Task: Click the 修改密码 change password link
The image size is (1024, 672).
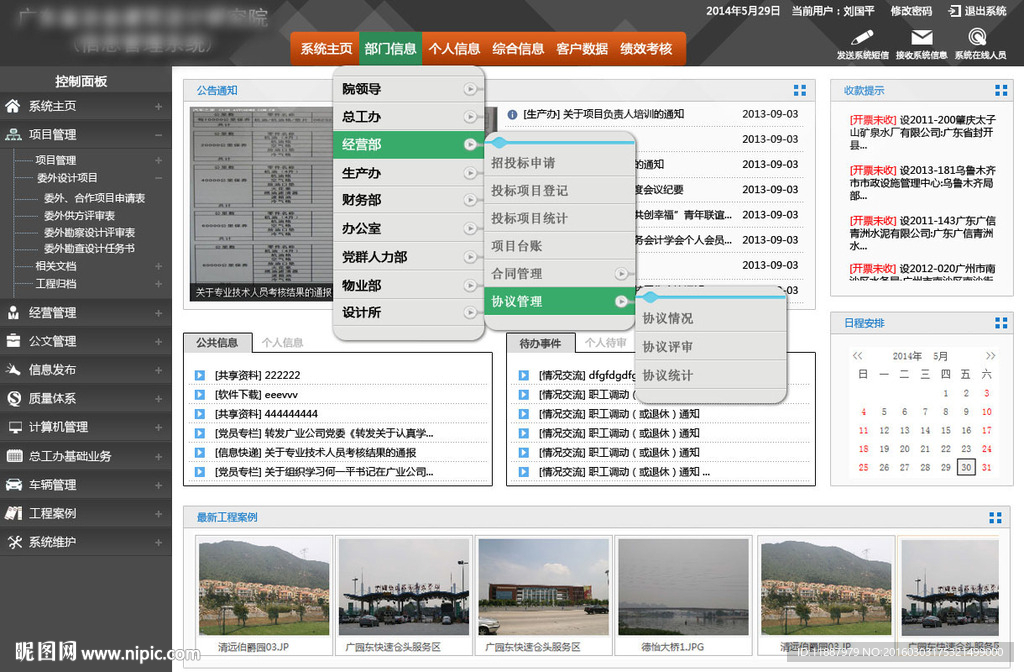Action: [911, 11]
